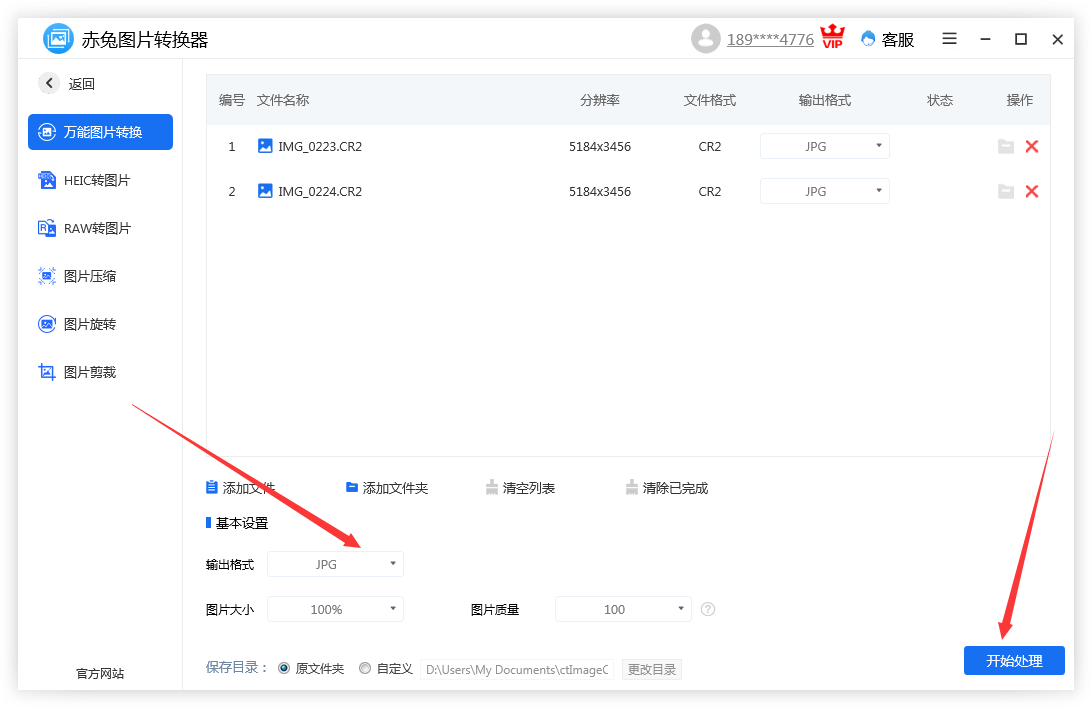Click file icon of IMG_0224.CR2
1092x708 pixels.
[265, 191]
